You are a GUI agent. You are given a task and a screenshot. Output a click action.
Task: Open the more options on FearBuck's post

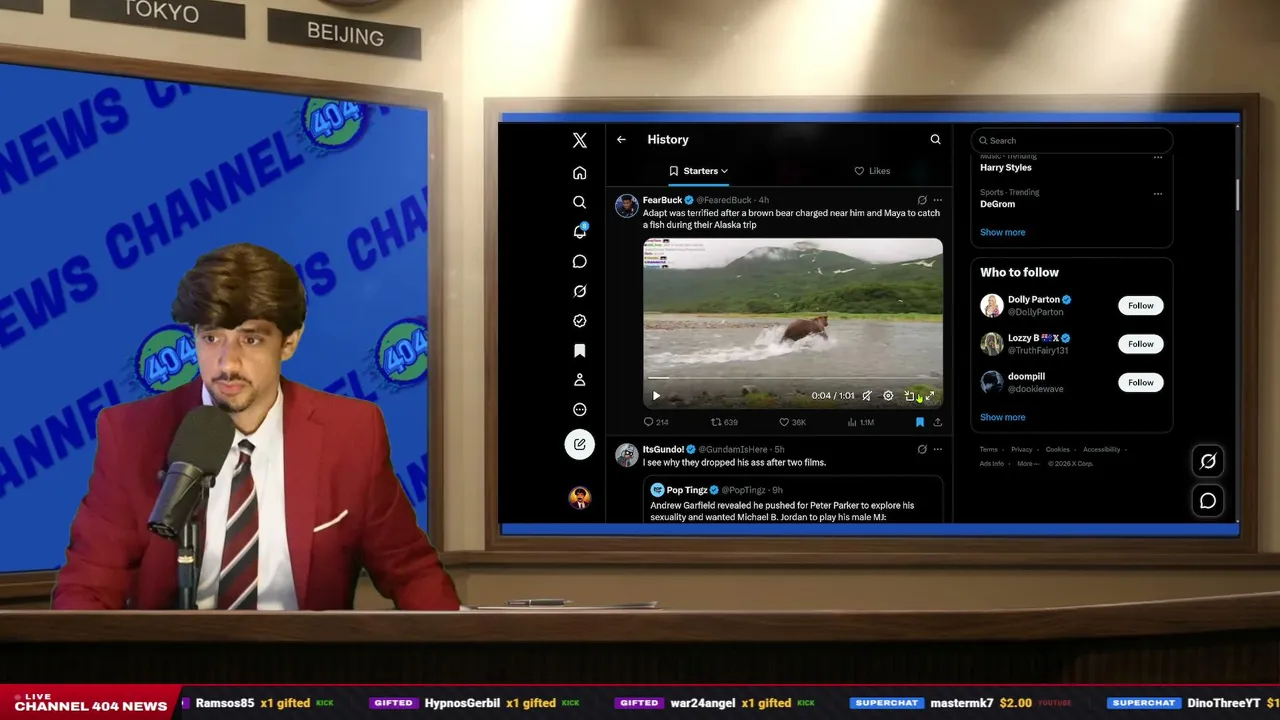click(x=938, y=200)
